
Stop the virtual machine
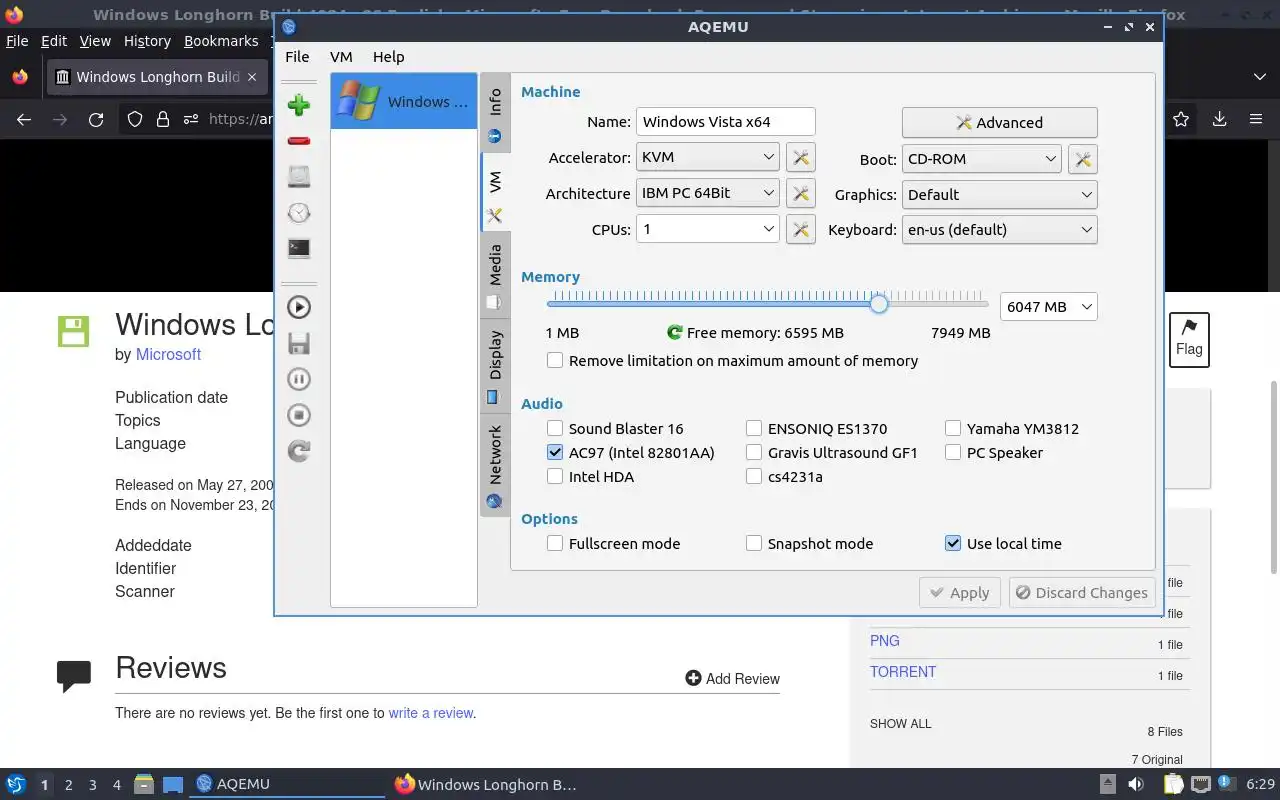tap(298, 415)
